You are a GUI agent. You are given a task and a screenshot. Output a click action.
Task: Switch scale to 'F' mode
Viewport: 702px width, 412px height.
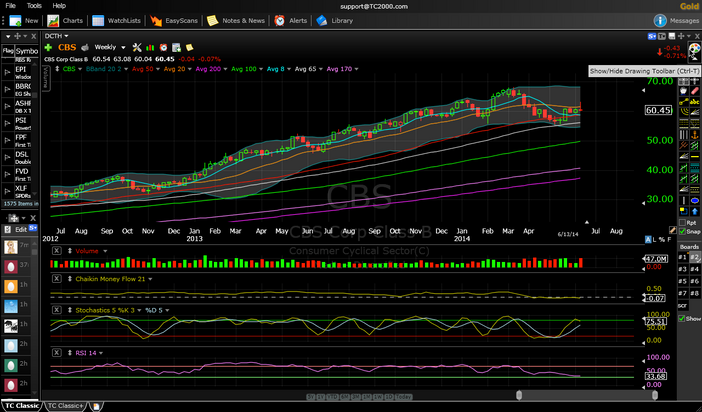670,240
